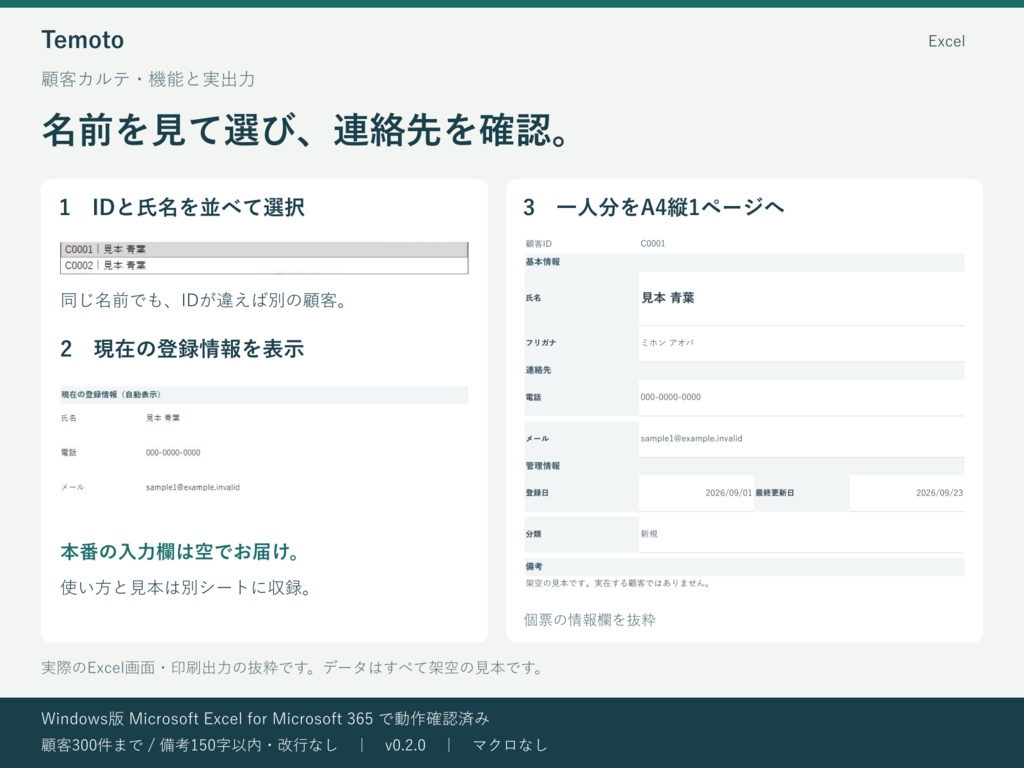Image resolution: width=1024 pixels, height=768 pixels.
Task: Click the bold 見本 青葉 name field in the A4 sheet
Action: click(801, 298)
